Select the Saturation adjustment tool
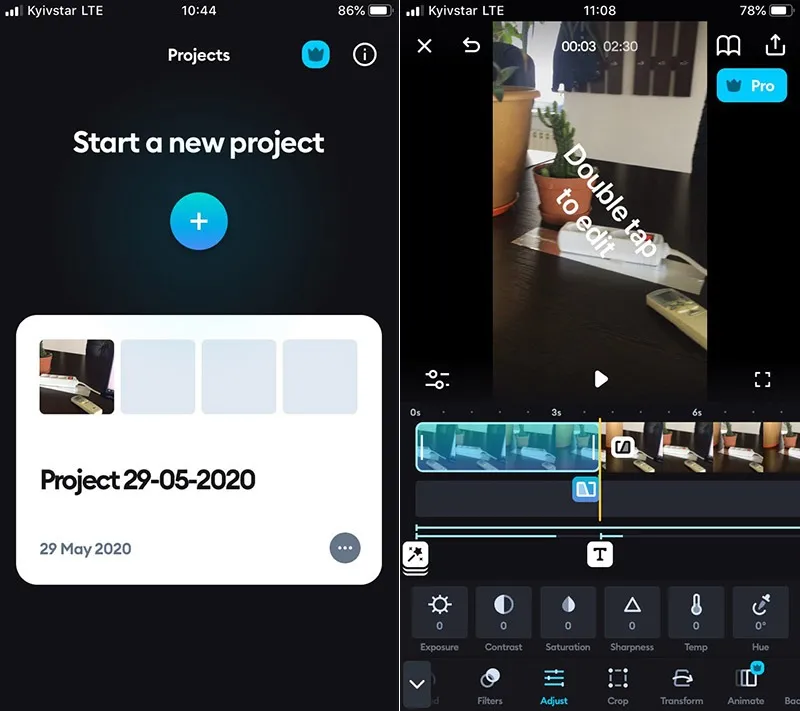 pyautogui.click(x=567, y=613)
